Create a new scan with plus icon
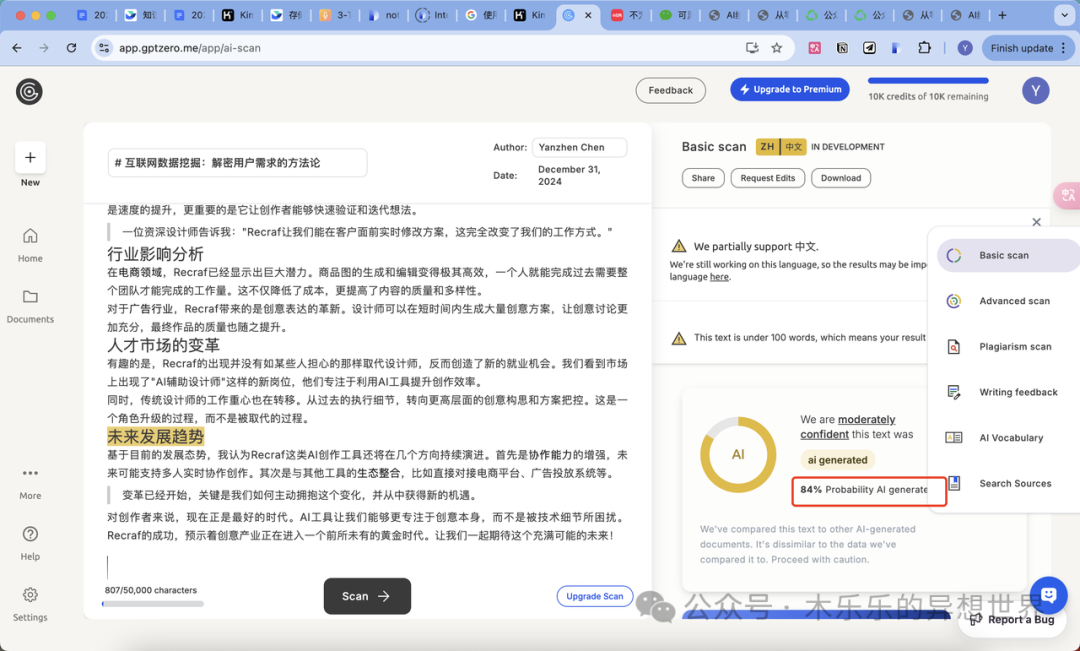 point(30,157)
